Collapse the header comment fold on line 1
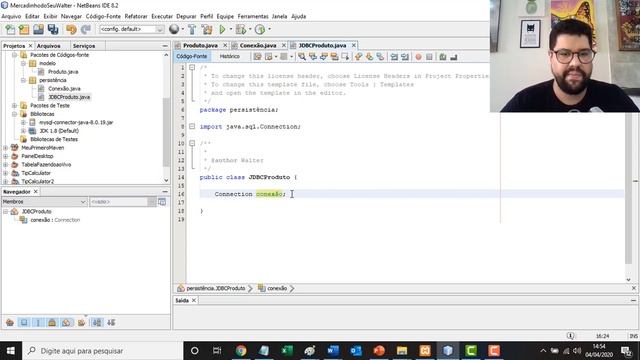This screenshot has height=360, width=640. point(192,67)
